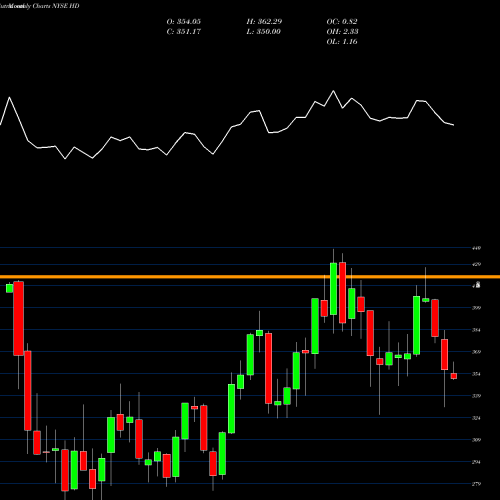500x500 pixels.
Task: Click the 324 price axis label
Action: (x=476, y=418)
